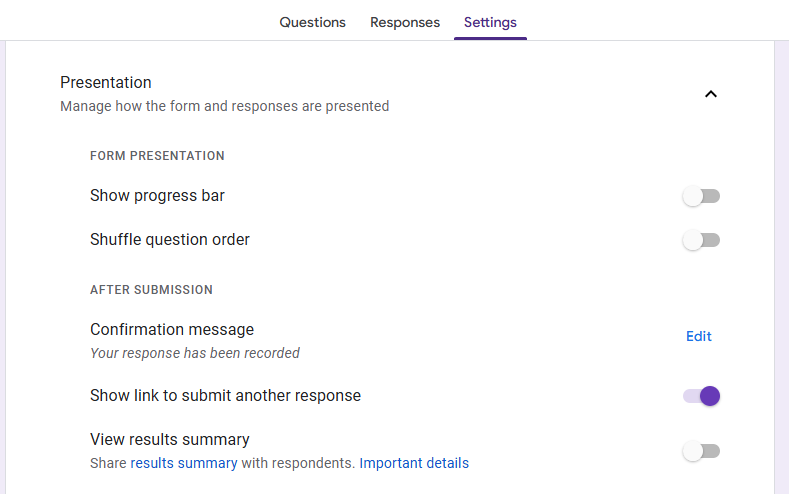Enable the Show progress bar switch
Image resolution: width=789 pixels, height=494 pixels.
tap(701, 196)
